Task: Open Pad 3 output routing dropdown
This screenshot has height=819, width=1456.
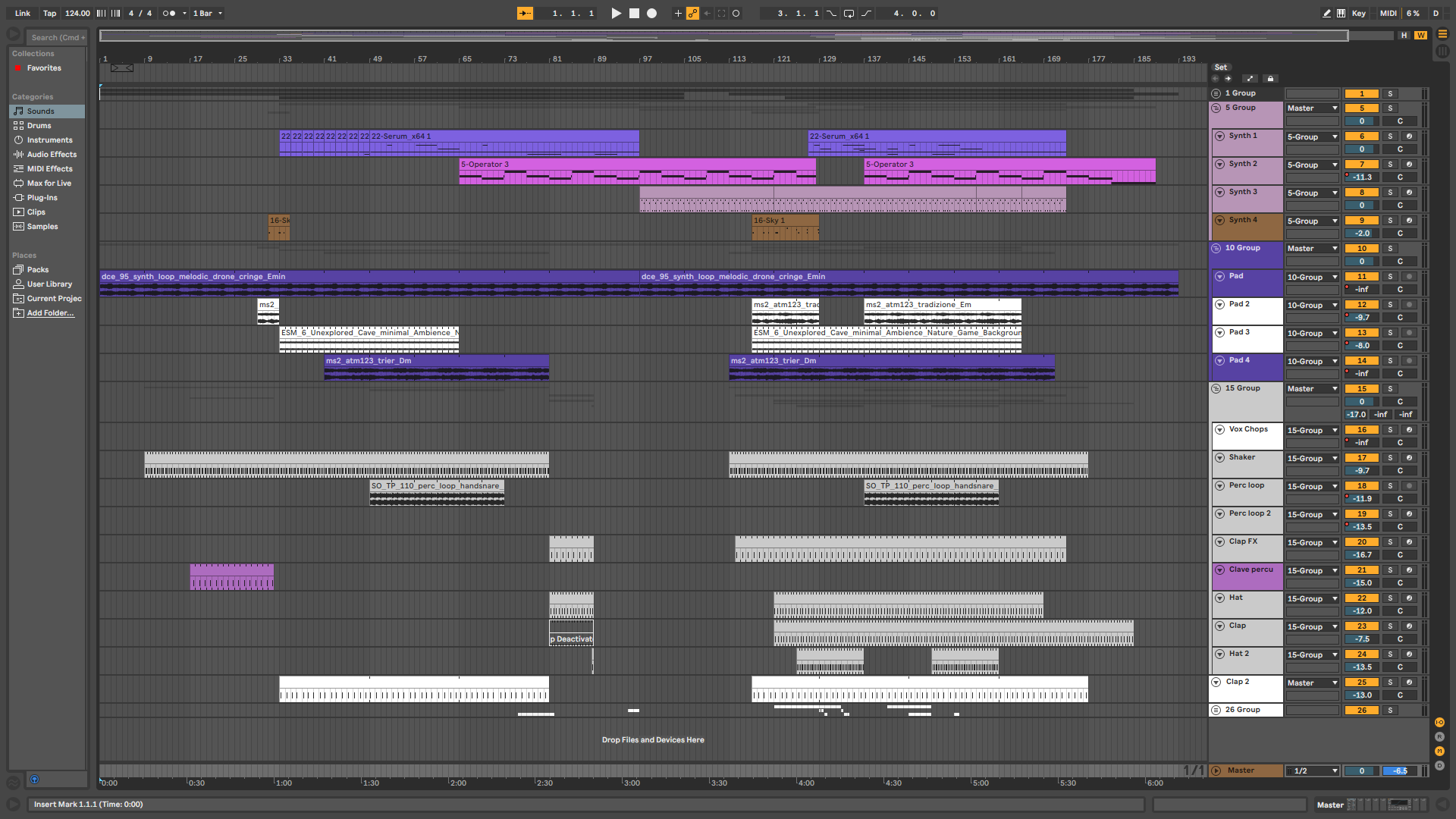Action: (1313, 334)
